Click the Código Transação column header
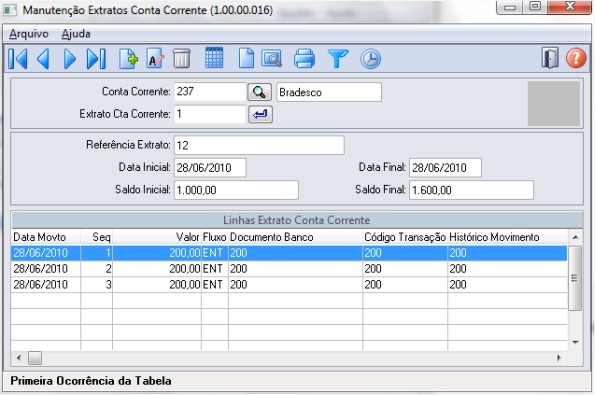 (x=405, y=237)
